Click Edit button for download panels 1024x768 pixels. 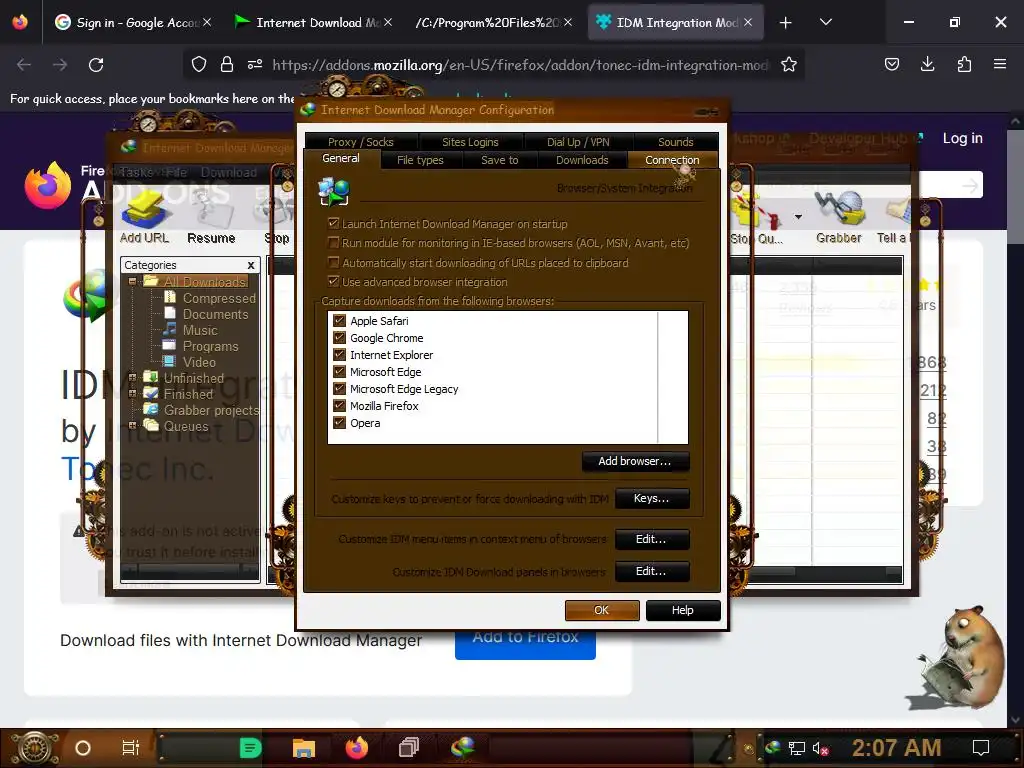[651, 571]
